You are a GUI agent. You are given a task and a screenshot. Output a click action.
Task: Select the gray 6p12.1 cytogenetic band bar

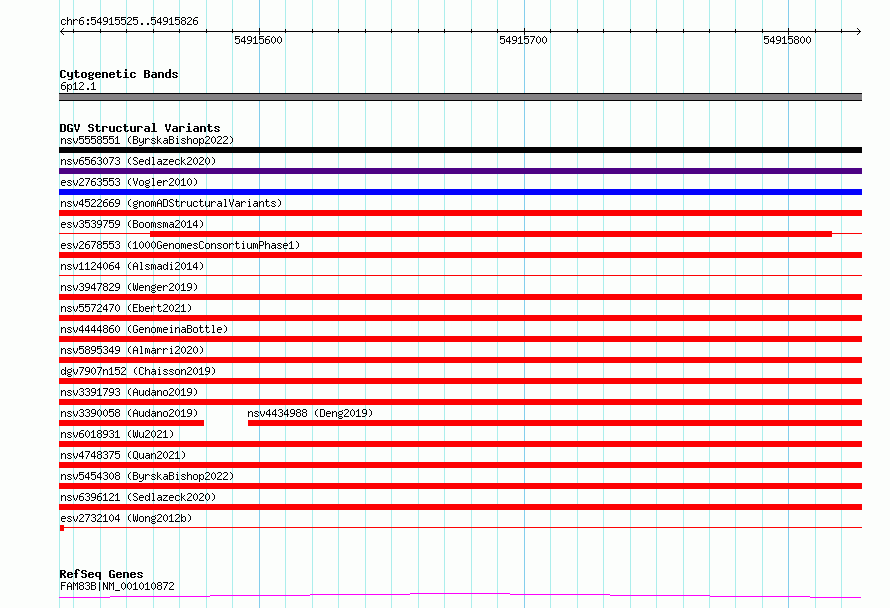[x=460, y=97]
